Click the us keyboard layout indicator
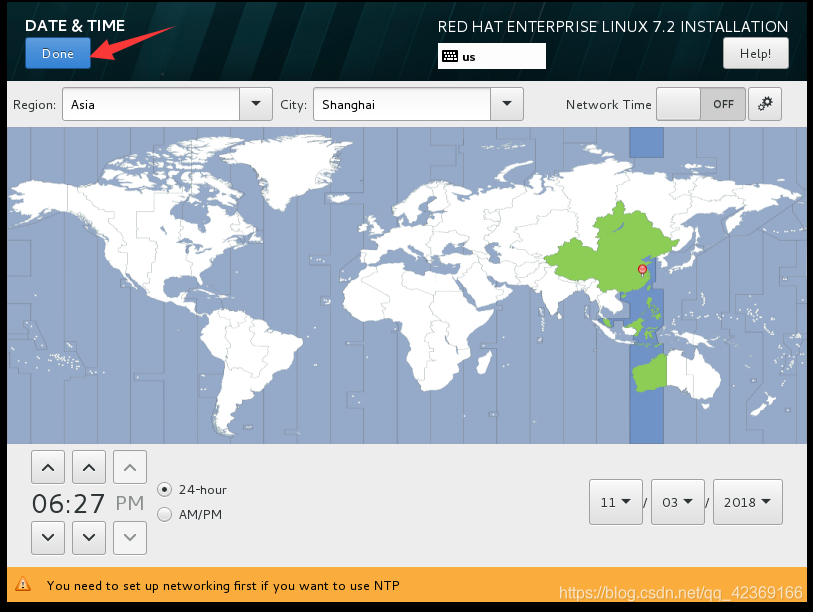813x612 pixels. click(492, 56)
